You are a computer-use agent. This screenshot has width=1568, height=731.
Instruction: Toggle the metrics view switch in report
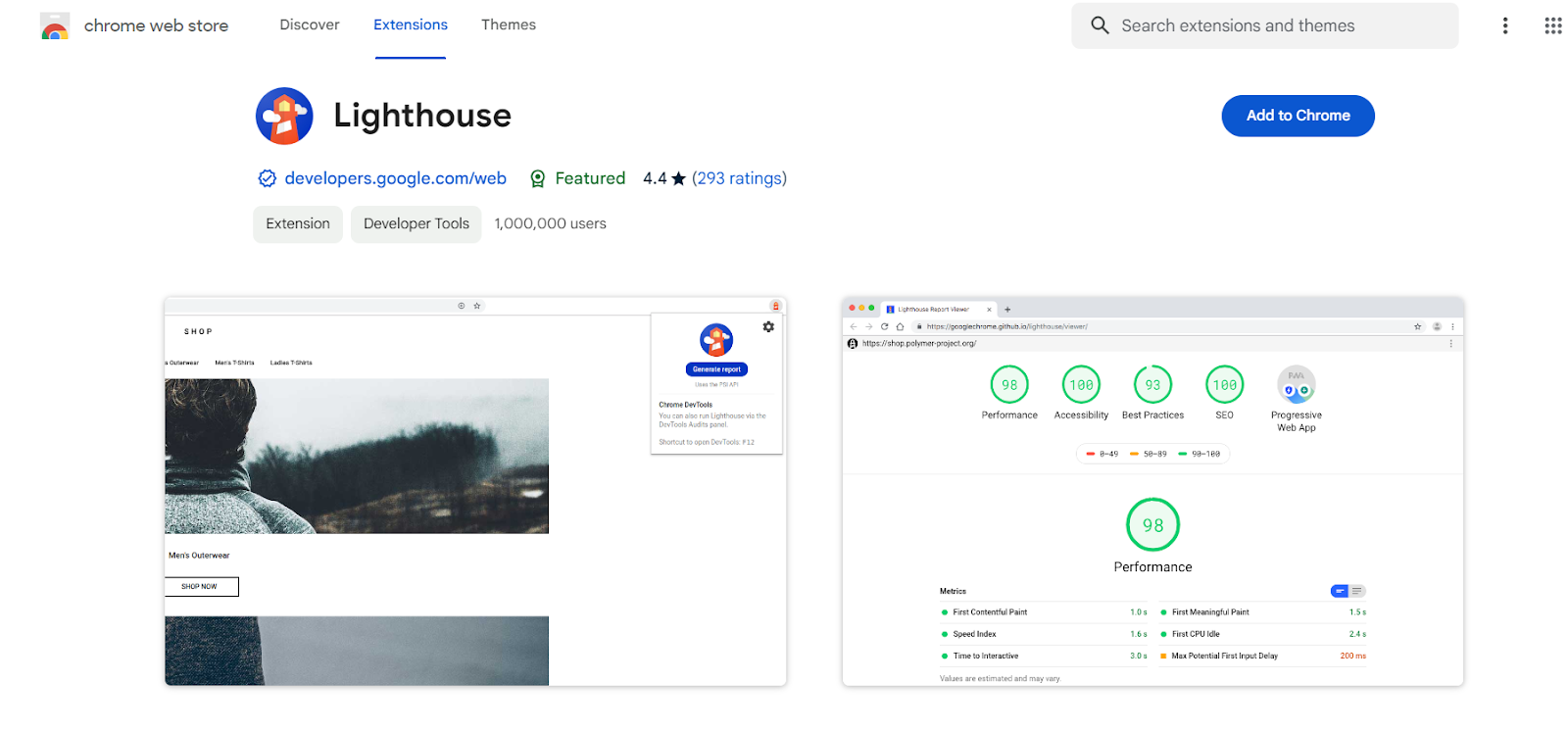(1347, 591)
